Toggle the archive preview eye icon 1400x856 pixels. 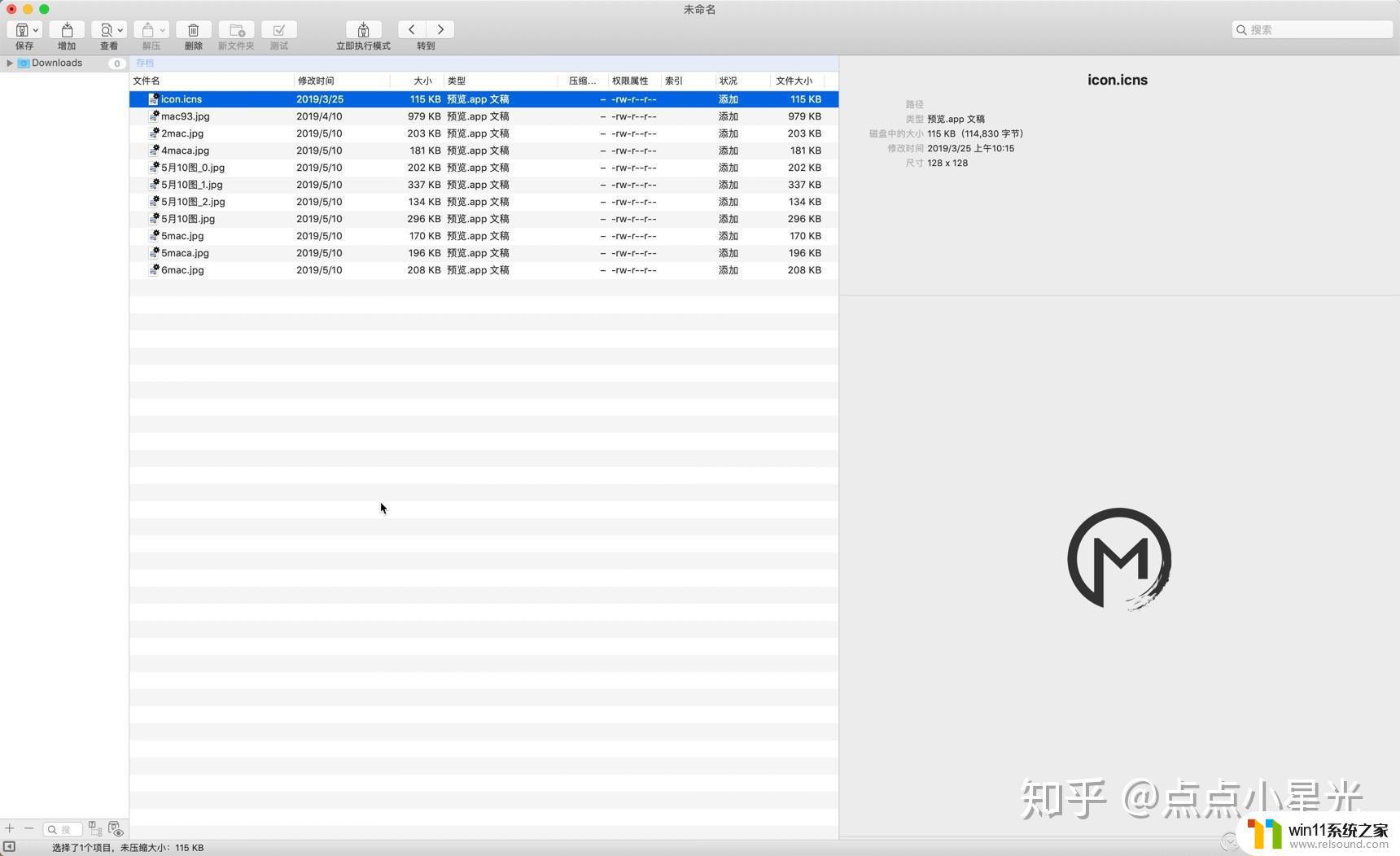click(116, 829)
